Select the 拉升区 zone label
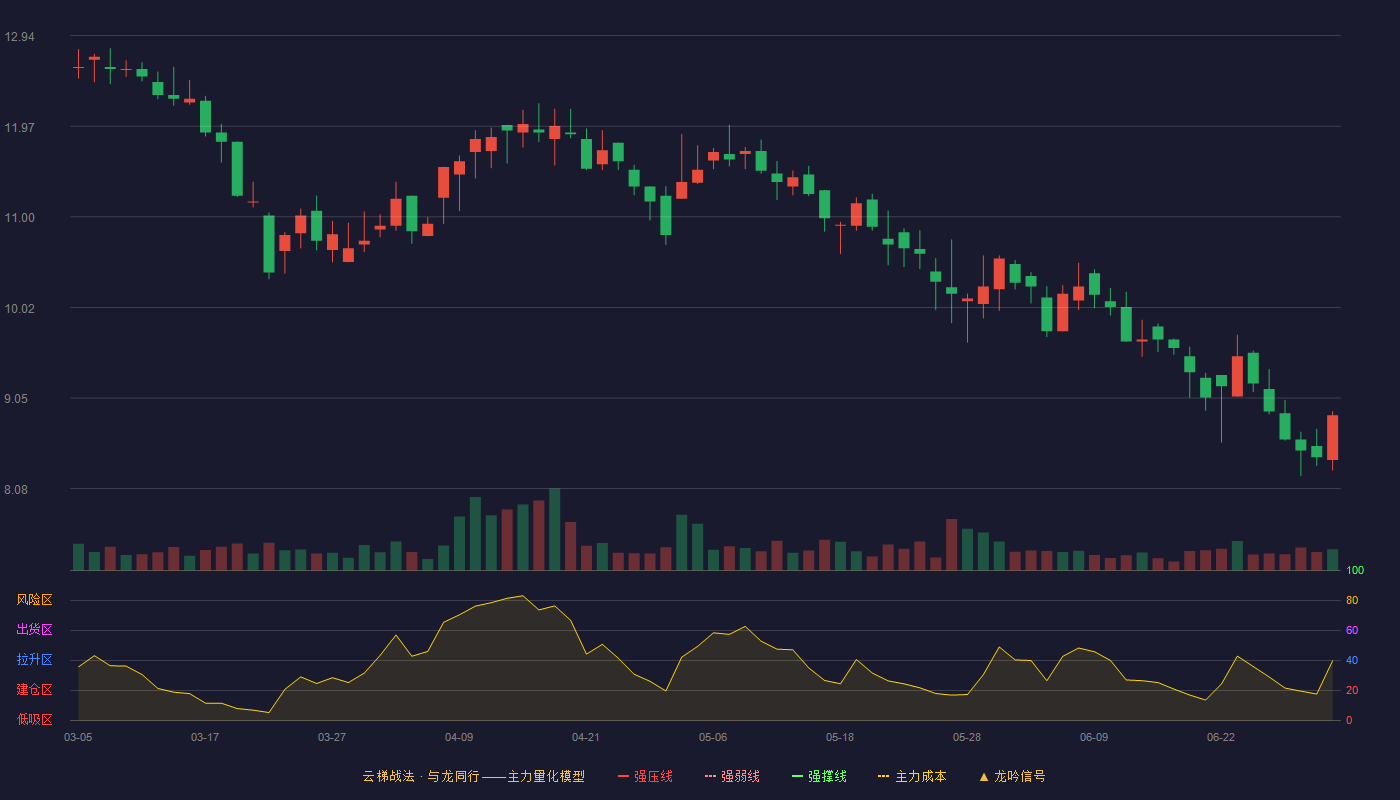The width and height of the screenshot is (1400, 800). (34, 660)
